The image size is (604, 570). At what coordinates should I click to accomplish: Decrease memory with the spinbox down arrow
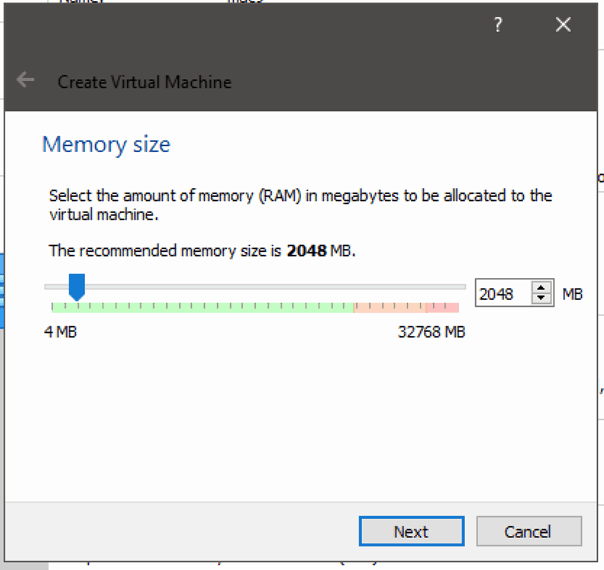coord(541,299)
